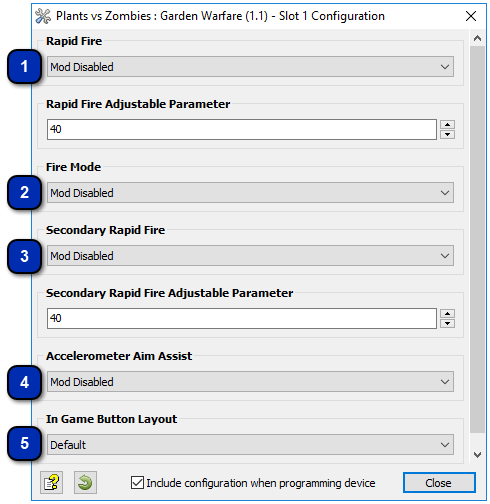Click the help icon at bottom left
Image resolution: width=490 pixels, height=504 pixels.
pyautogui.click(x=51, y=482)
